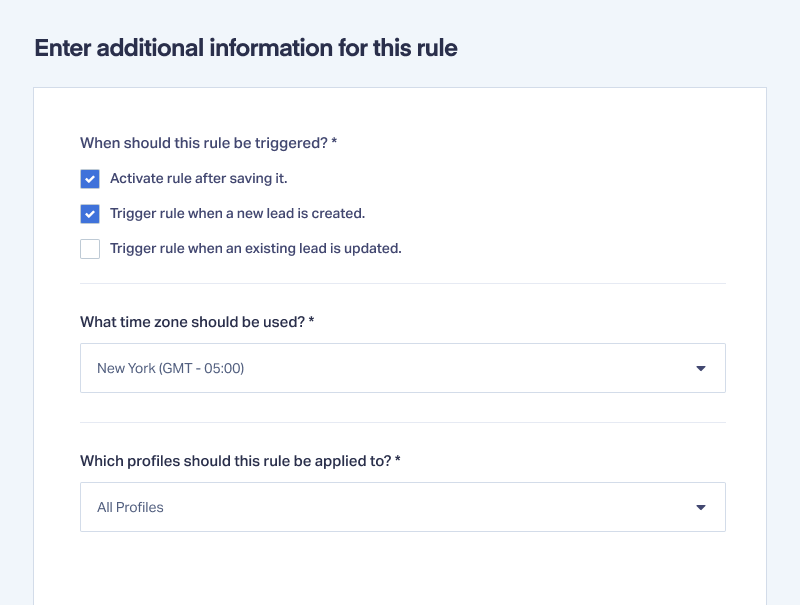Select the 'New York (GMT - 05:00)' value text

click(x=170, y=368)
